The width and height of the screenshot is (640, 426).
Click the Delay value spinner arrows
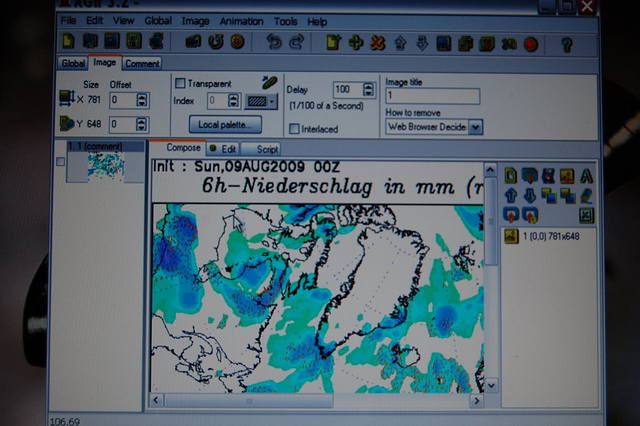pyautogui.click(x=371, y=90)
